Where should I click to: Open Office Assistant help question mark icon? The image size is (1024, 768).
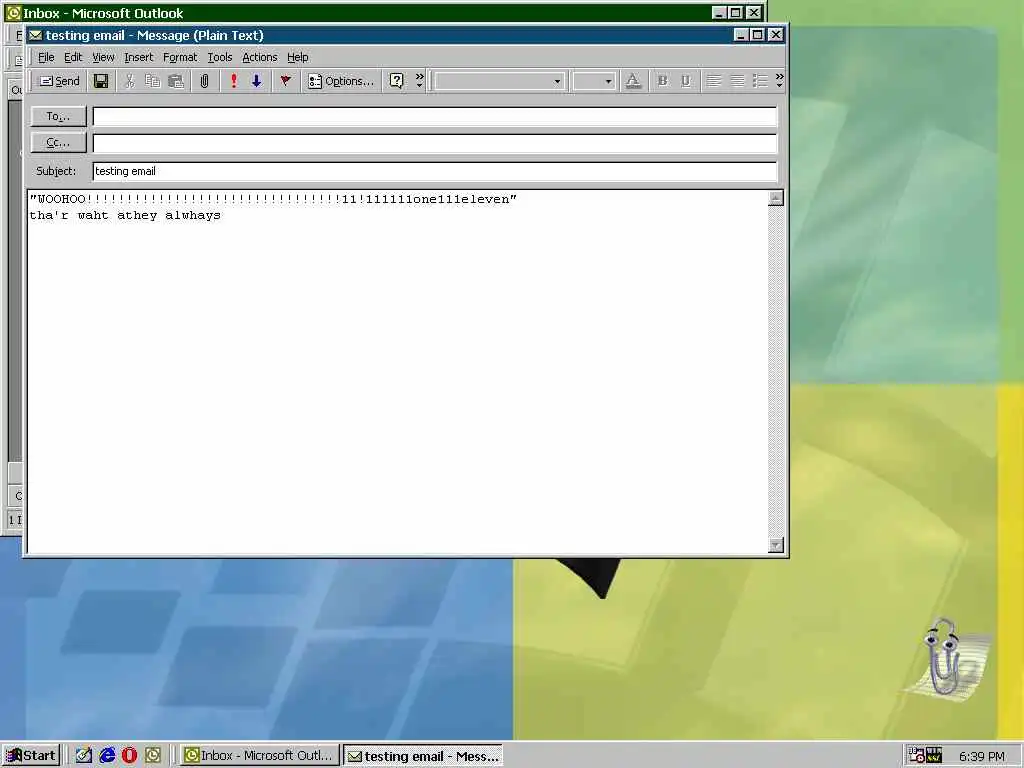[396, 81]
